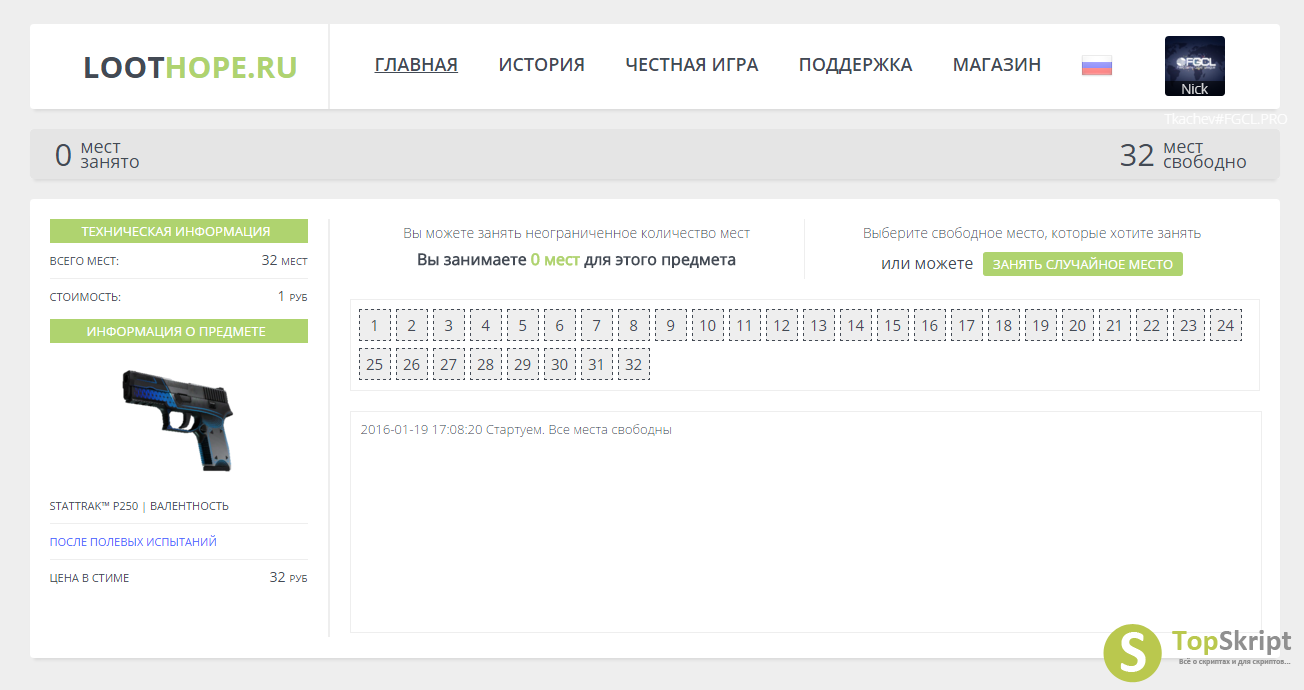Click the 'Вы занимаете 0 мест' text
The height and width of the screenshot is (690, 1304).
(x=576, y=260)
